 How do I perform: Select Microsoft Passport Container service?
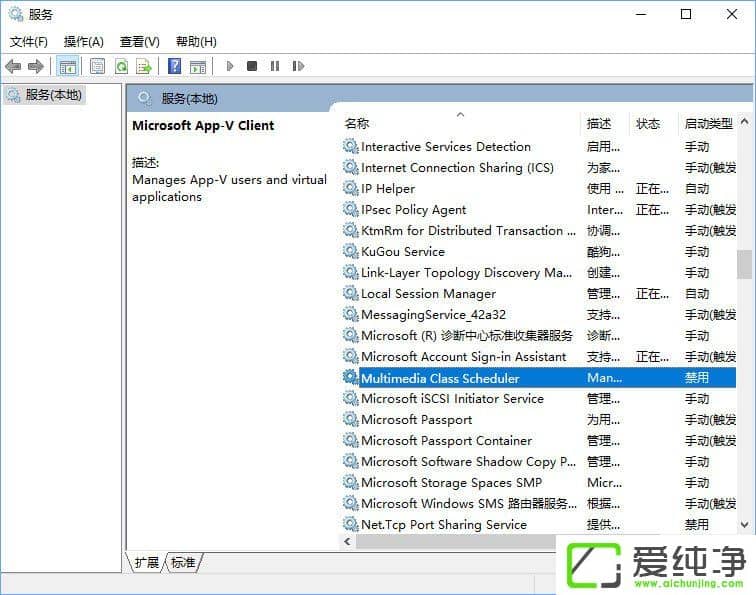[539, 441]
